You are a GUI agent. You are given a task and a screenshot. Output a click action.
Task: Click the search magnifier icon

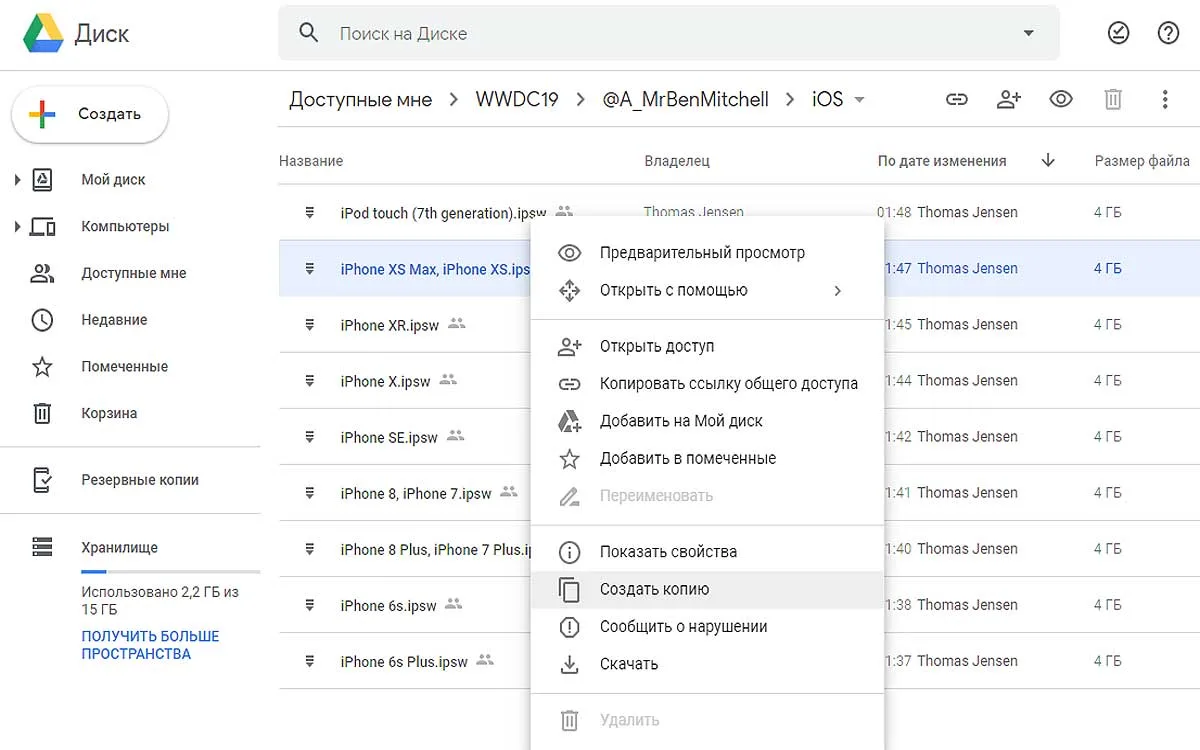(309, 33)
